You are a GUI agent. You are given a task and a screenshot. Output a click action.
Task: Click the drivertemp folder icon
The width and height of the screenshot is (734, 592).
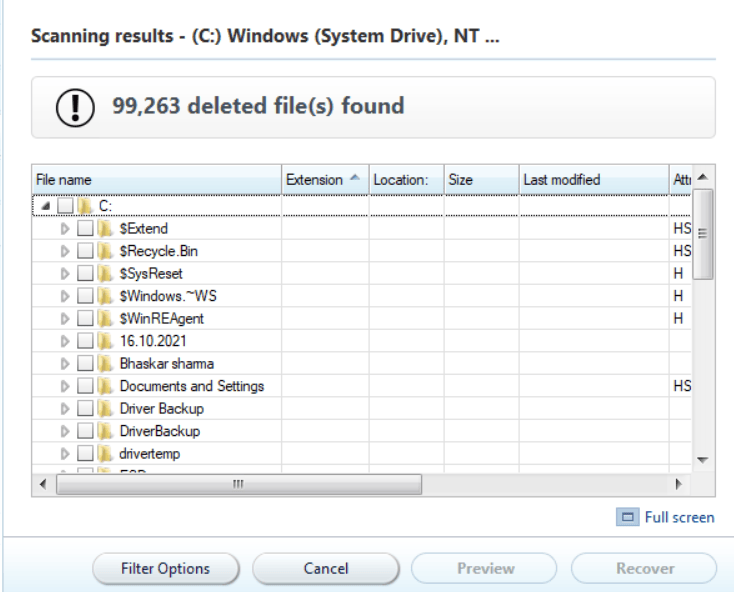[x=105, y=454]
